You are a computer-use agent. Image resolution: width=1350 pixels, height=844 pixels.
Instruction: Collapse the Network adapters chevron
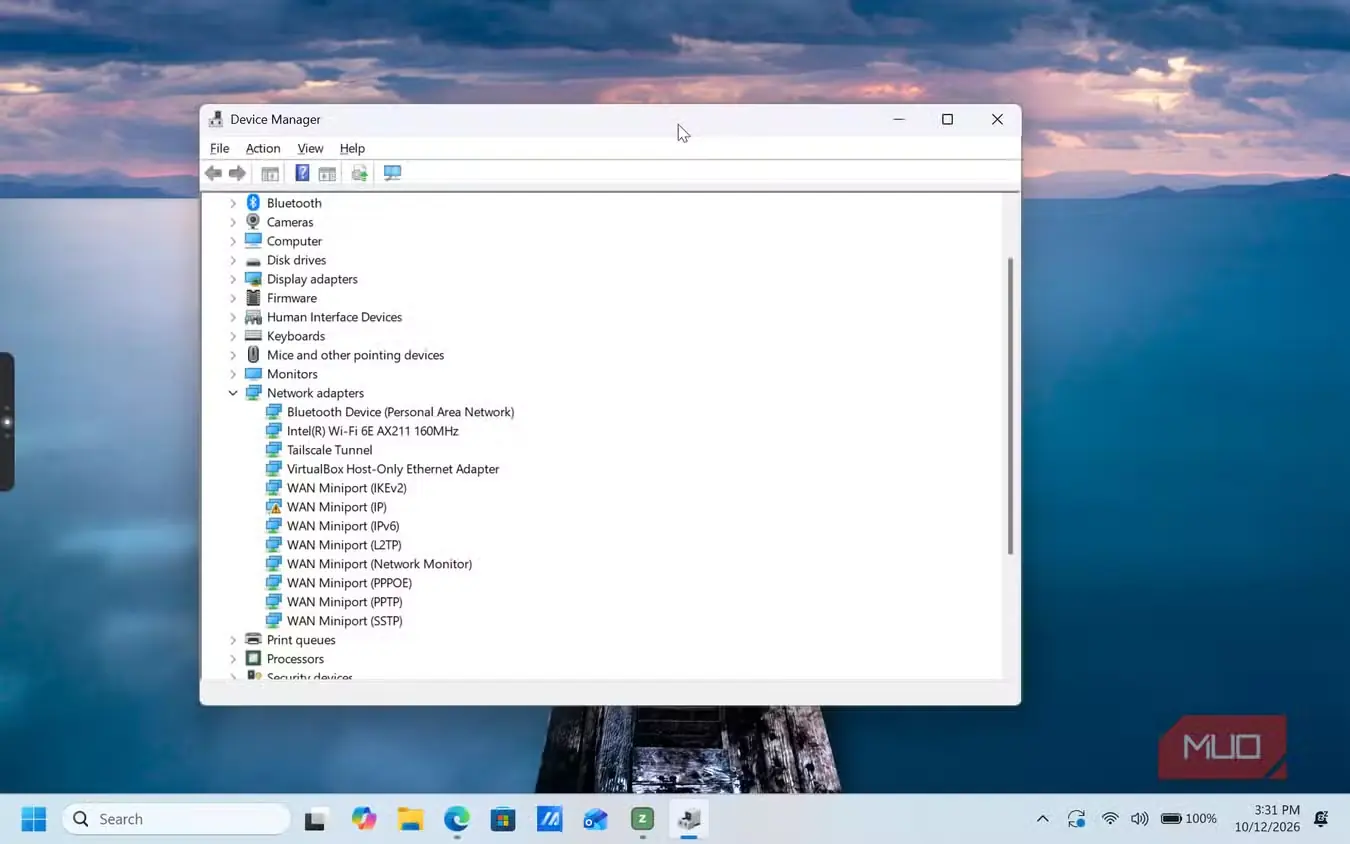[x=233, y=393]
